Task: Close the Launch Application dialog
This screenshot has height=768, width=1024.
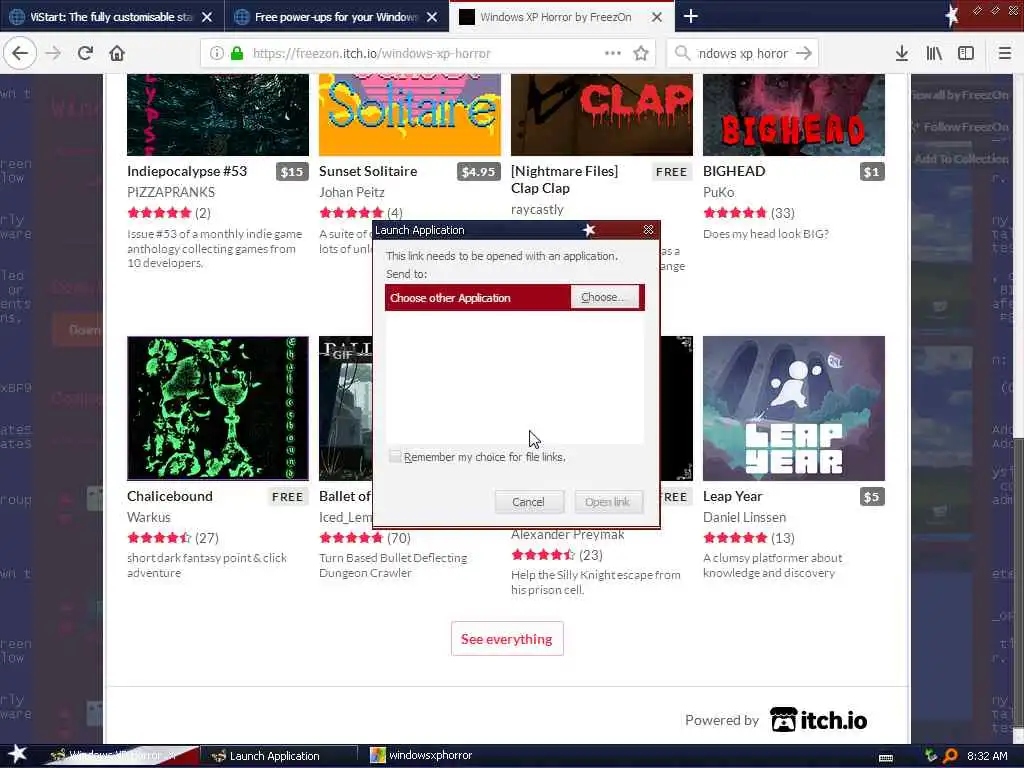Action: pyautogui.click(x=648, y=229)
